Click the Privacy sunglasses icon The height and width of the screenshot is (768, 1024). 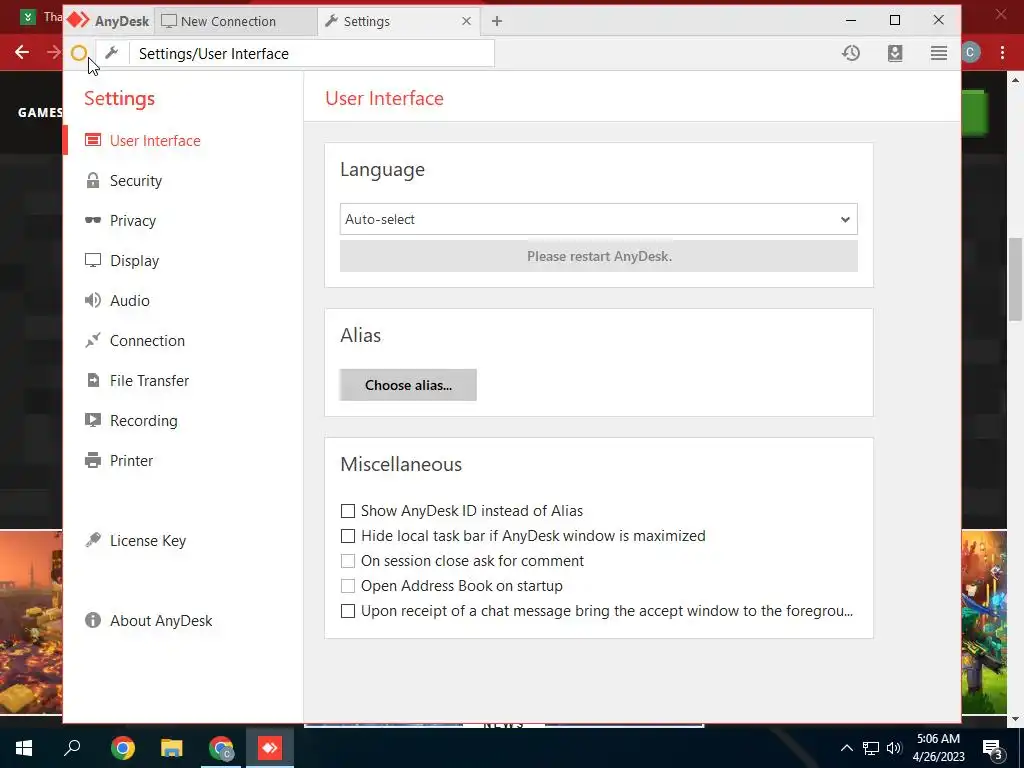[x=93, y=220]
